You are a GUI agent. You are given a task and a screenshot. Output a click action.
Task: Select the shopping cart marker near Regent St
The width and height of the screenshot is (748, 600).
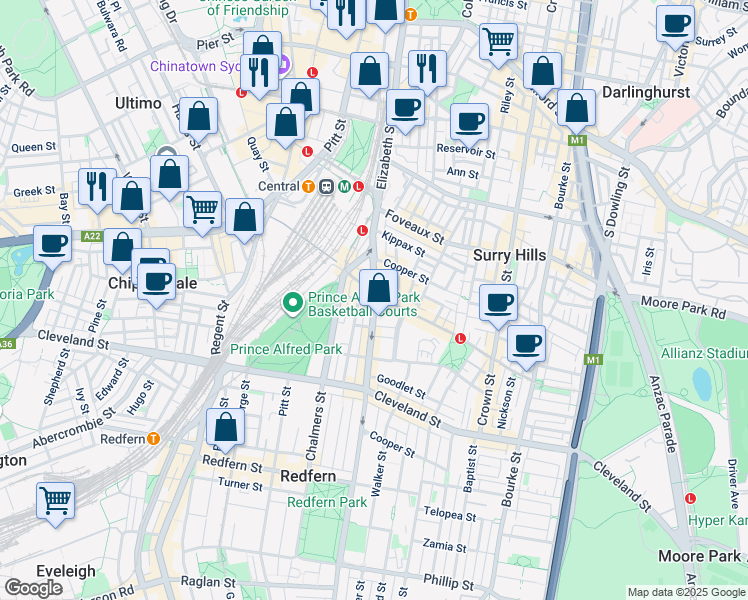coord(203,212)
